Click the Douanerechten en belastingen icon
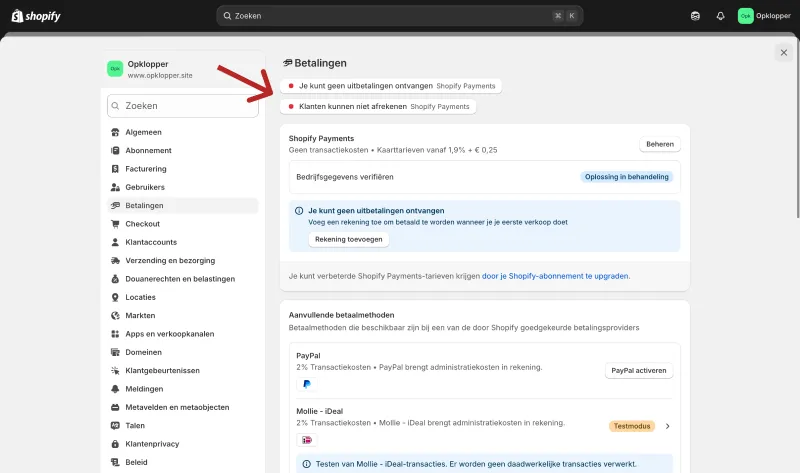The height and width of the screenshot is (473, 800). (x=115, y=279)
